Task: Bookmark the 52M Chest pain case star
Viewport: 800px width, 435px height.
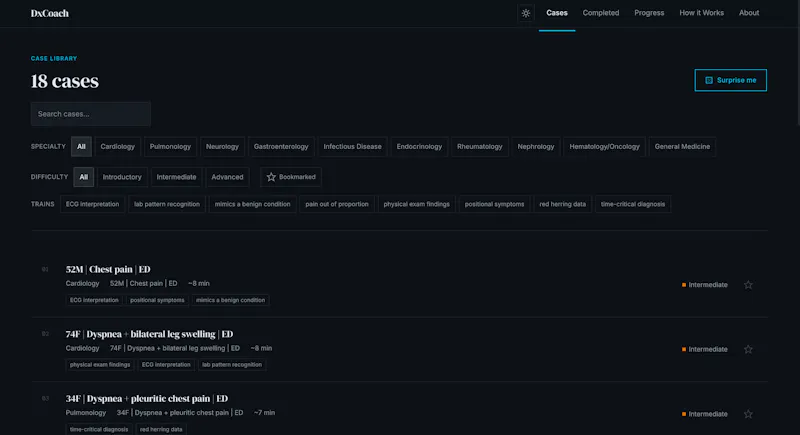Action: pyautogui.click(x=748, y=285)
